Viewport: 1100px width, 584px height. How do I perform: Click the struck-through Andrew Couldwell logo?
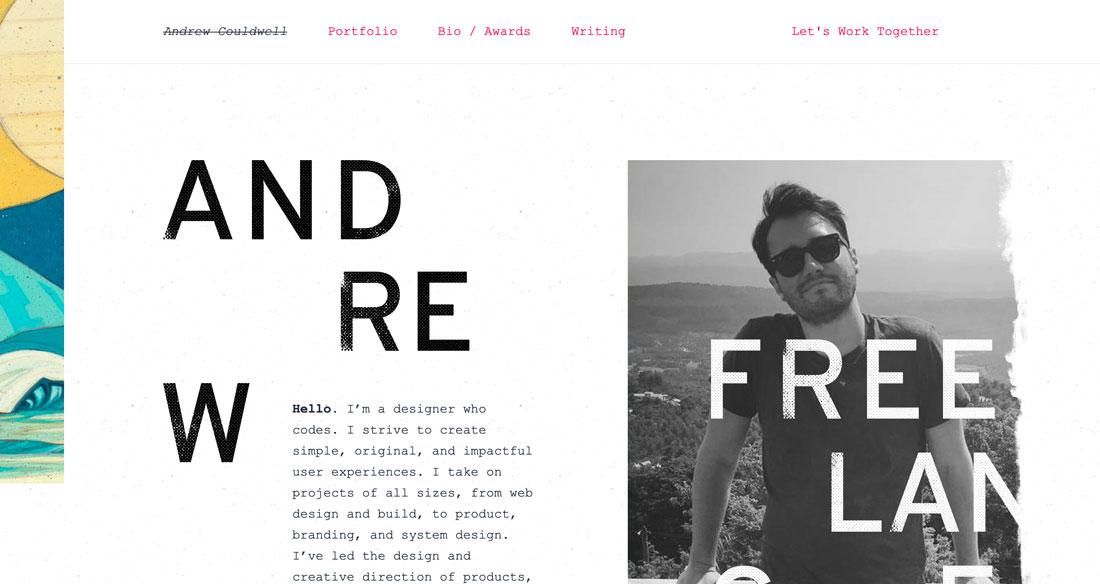(225, 32)
